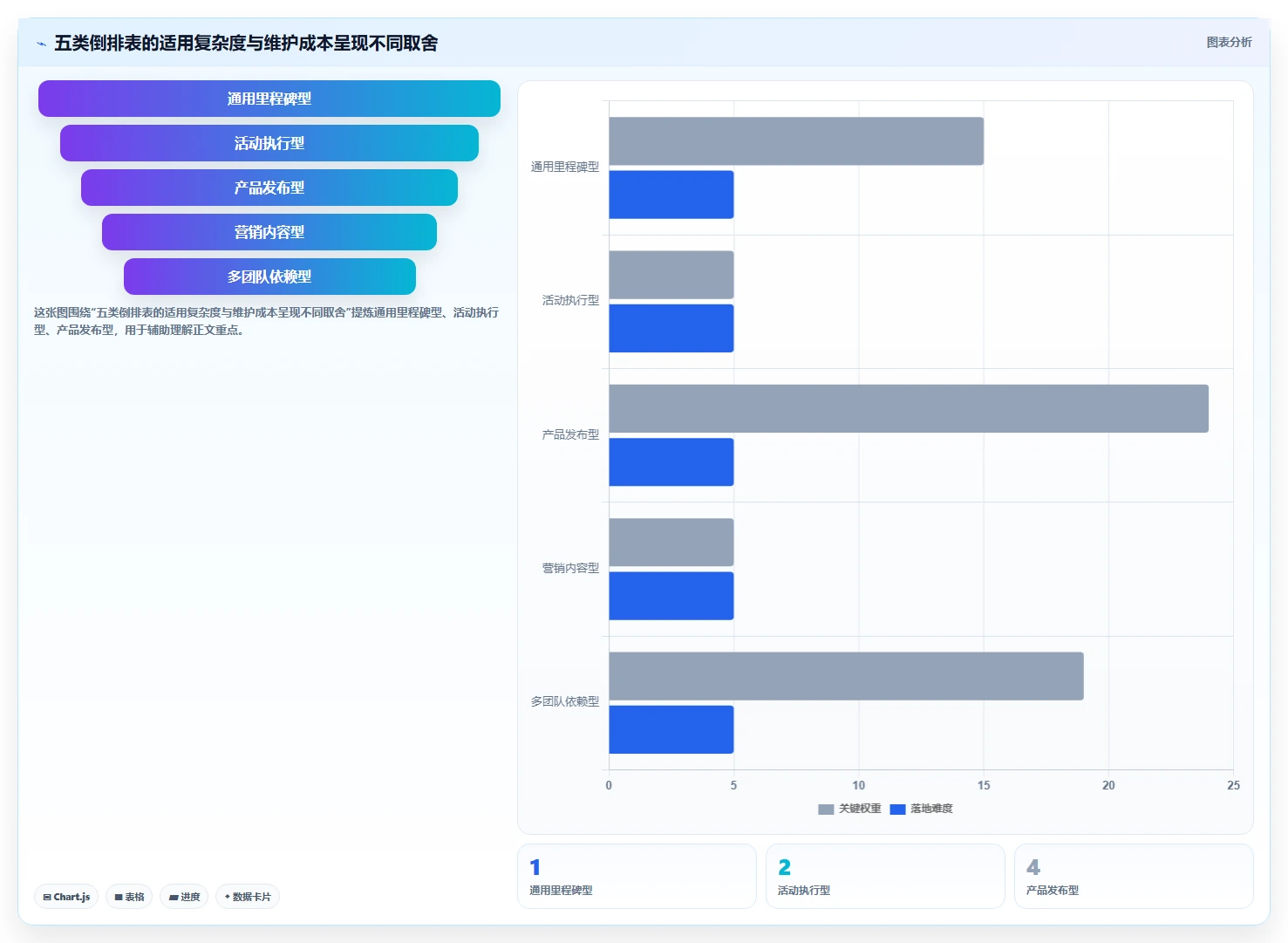Toggle the 关键权重 legend item
1288x943 pixels.
[849, 809]
